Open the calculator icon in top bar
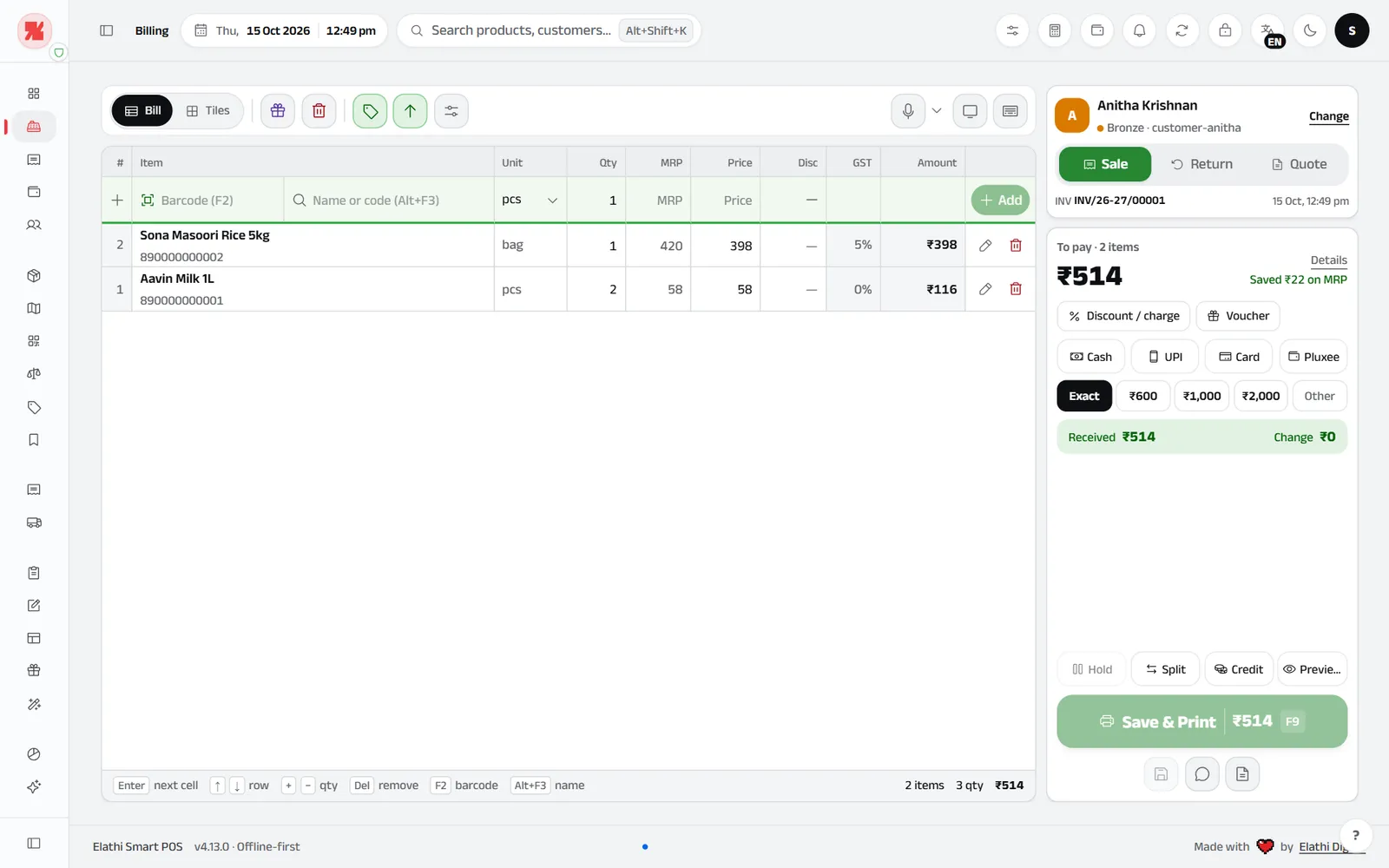The image size is (1389, 868). (x=1055, y=30)
